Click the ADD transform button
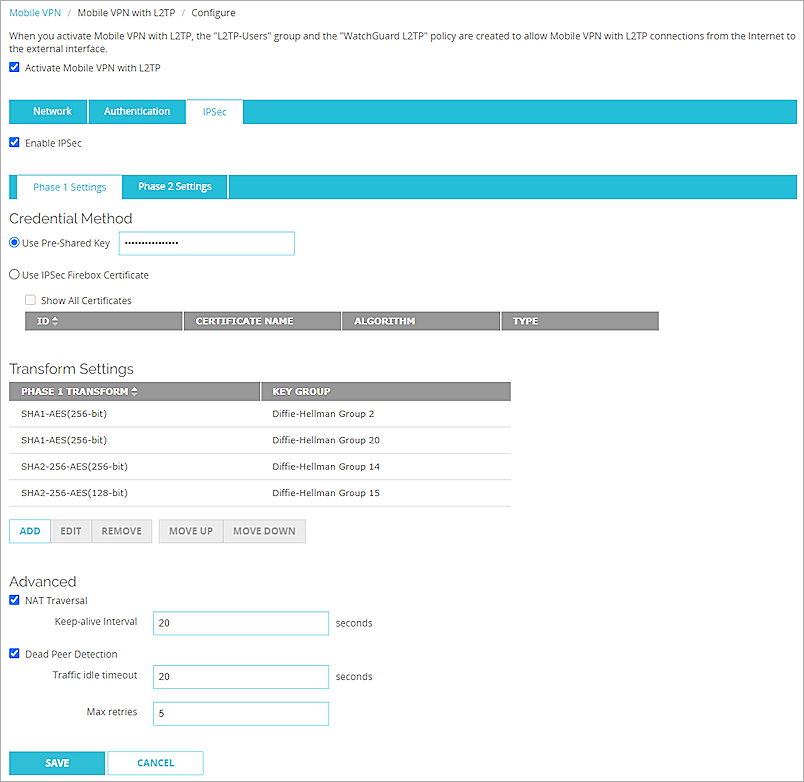This screenshot has height=782, width=804. click(29, 531)
